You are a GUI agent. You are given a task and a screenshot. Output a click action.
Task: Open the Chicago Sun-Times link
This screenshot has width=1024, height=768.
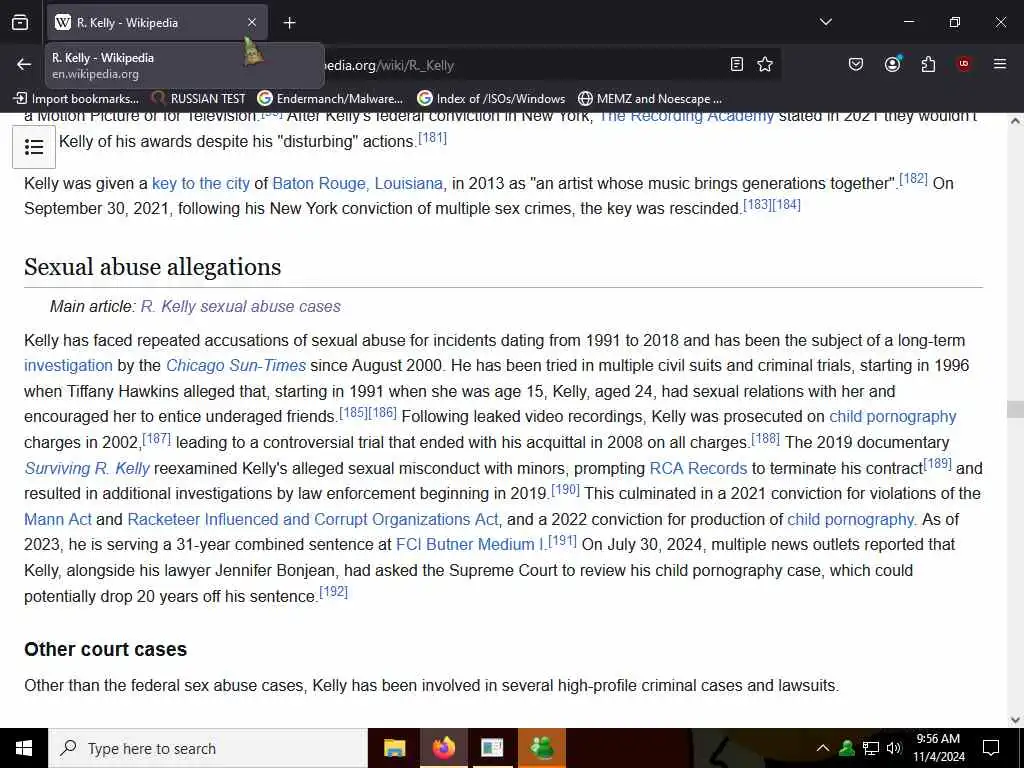pos(236,365)
